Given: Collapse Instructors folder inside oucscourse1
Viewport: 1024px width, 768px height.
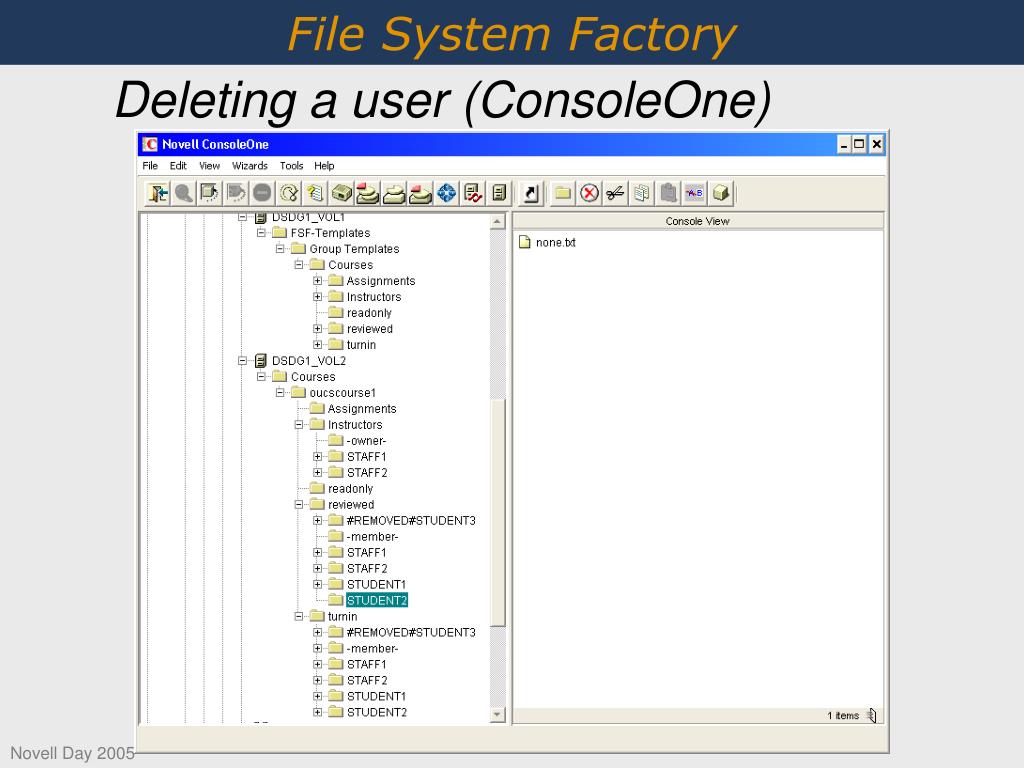Looking at the screenshot, I should [298, 424].
